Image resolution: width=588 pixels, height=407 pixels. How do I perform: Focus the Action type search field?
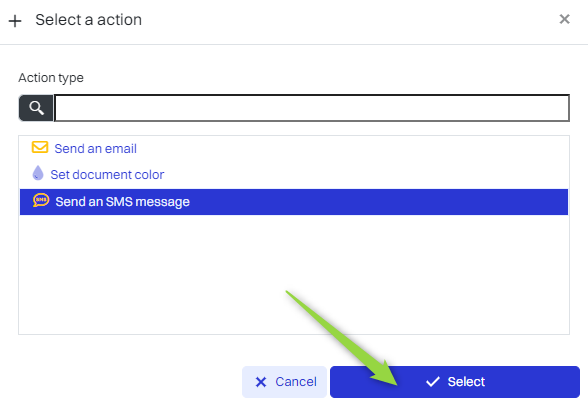[x=312, y=108]
